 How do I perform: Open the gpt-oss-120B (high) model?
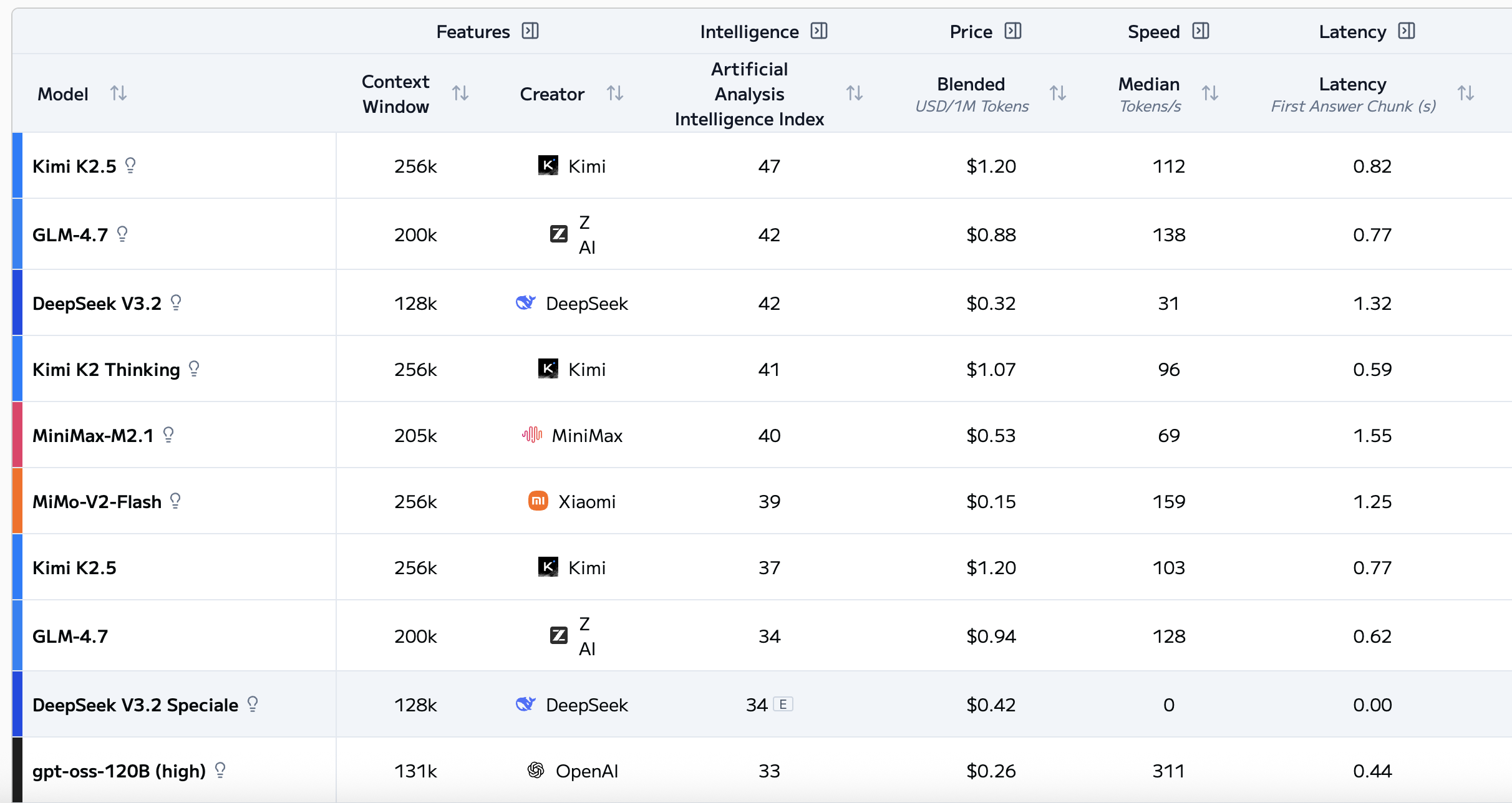click(x=119, y=771)
